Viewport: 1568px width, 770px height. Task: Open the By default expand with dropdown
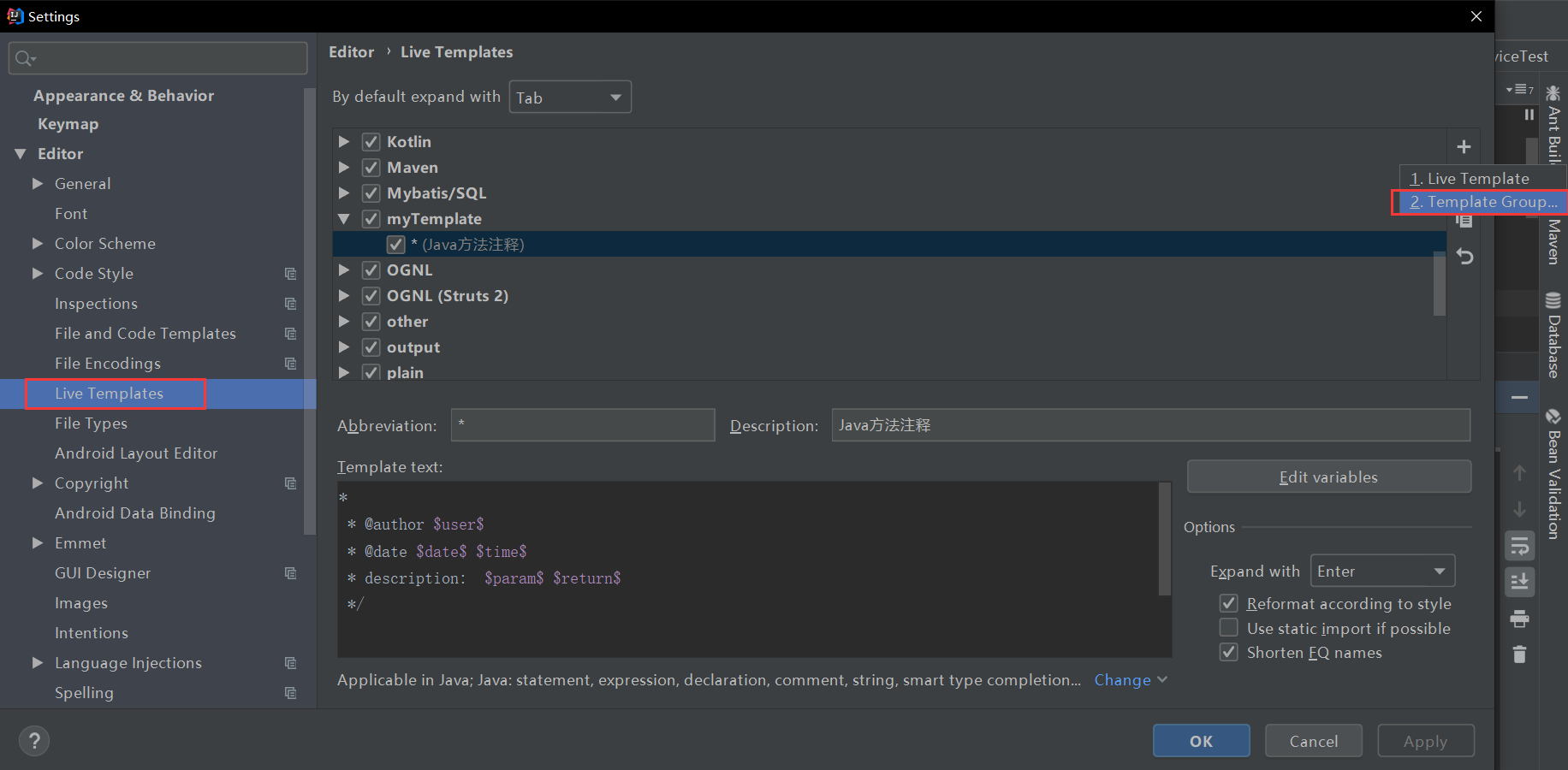[x=570, y=97]
